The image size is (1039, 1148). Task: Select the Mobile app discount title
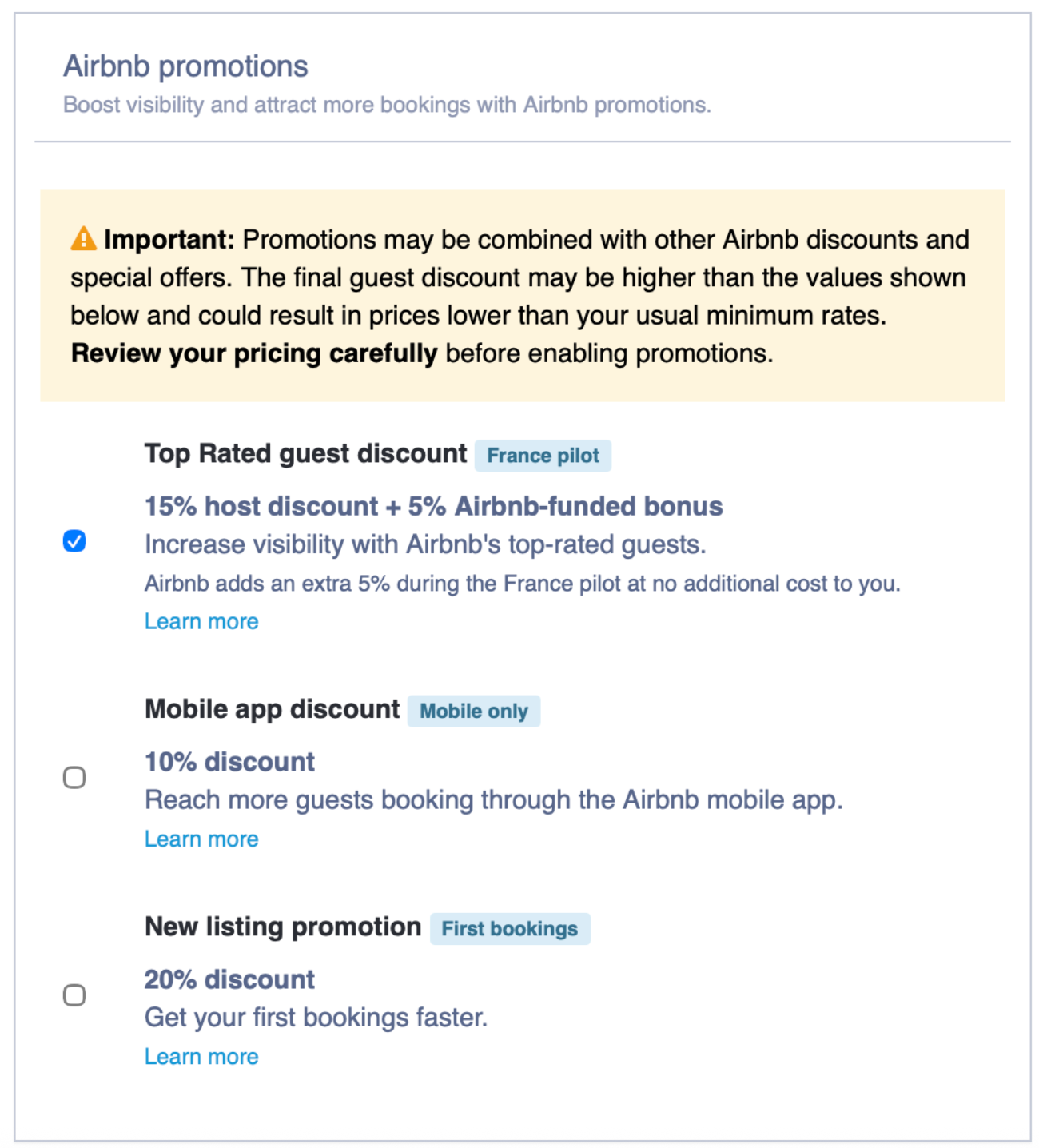pyautogui.click(x=272, y=709)
